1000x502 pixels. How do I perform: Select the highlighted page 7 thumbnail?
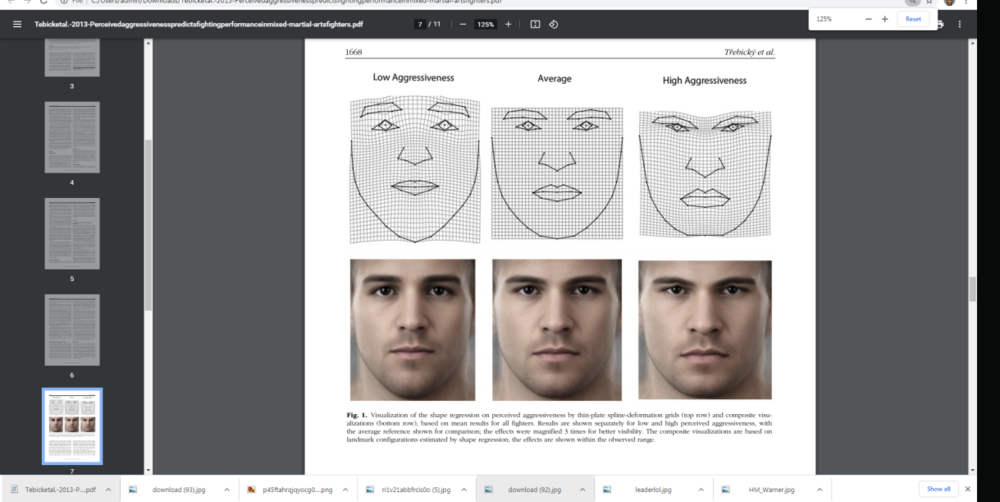[x=72, y=426]
